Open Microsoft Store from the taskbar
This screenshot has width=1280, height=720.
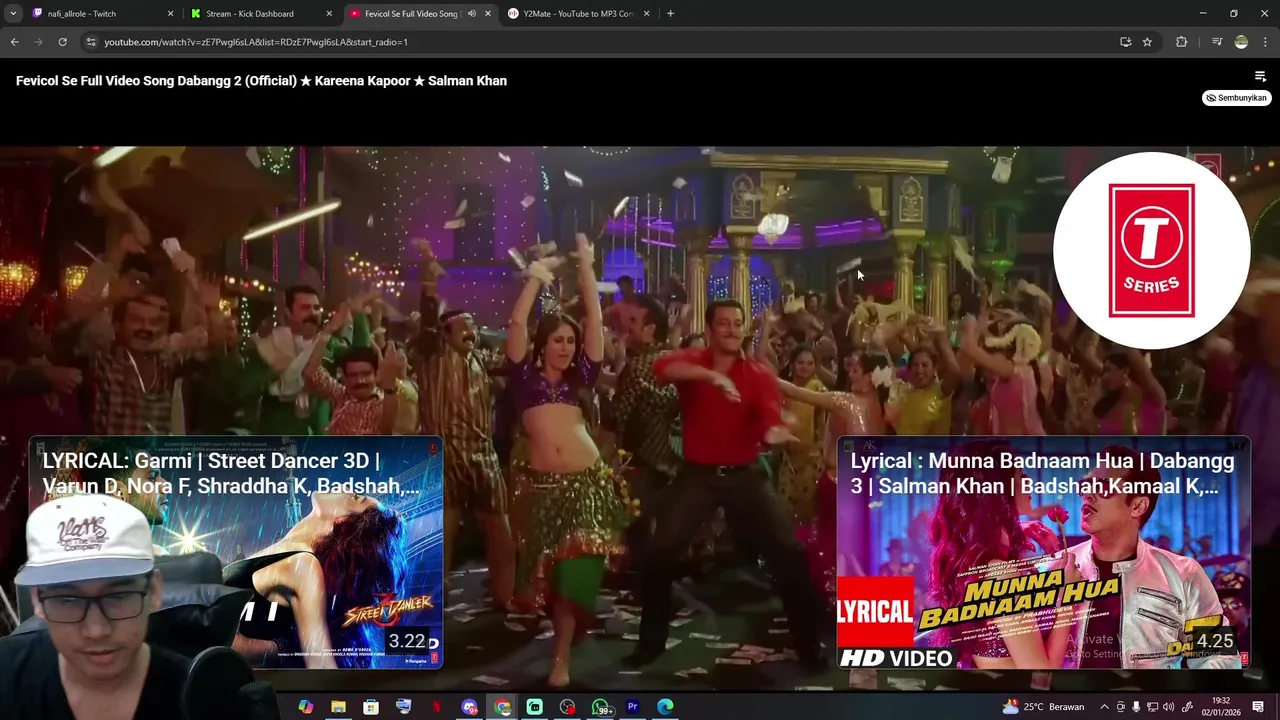click(x=371, y=707)
